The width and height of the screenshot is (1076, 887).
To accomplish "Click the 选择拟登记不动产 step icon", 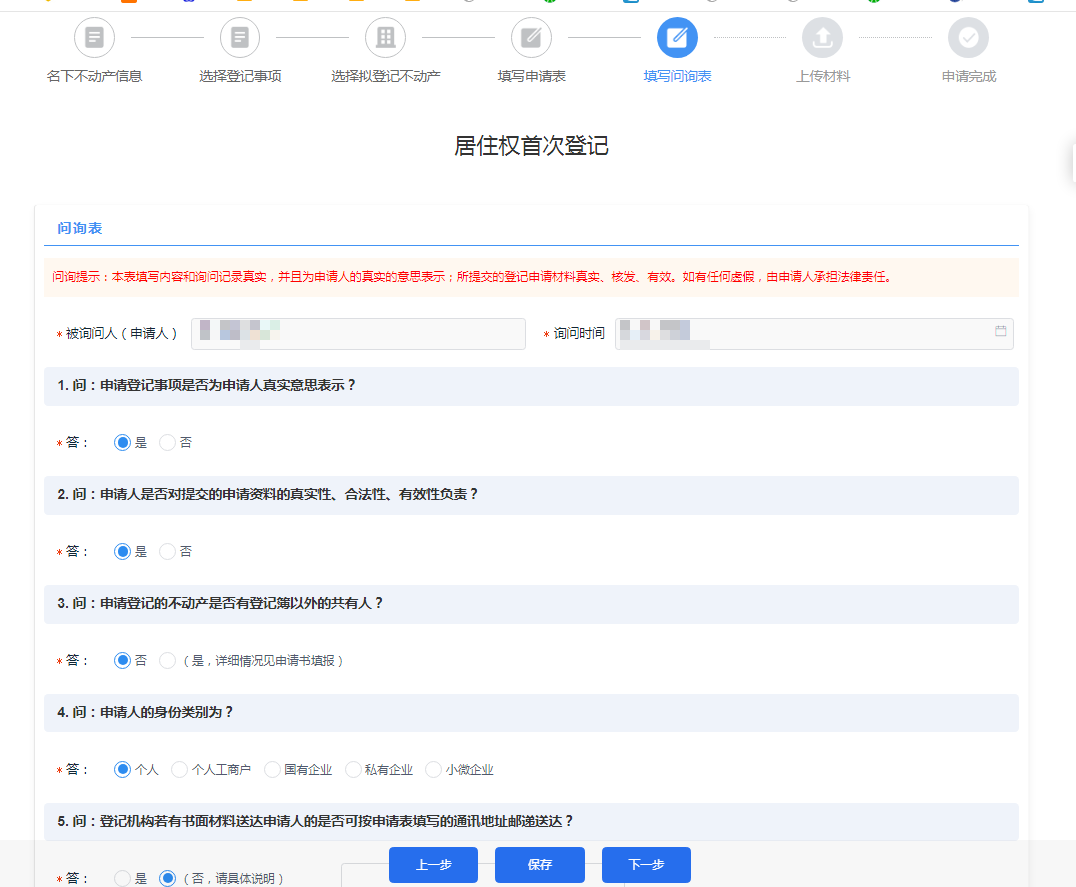I will (x=385, y=37).
